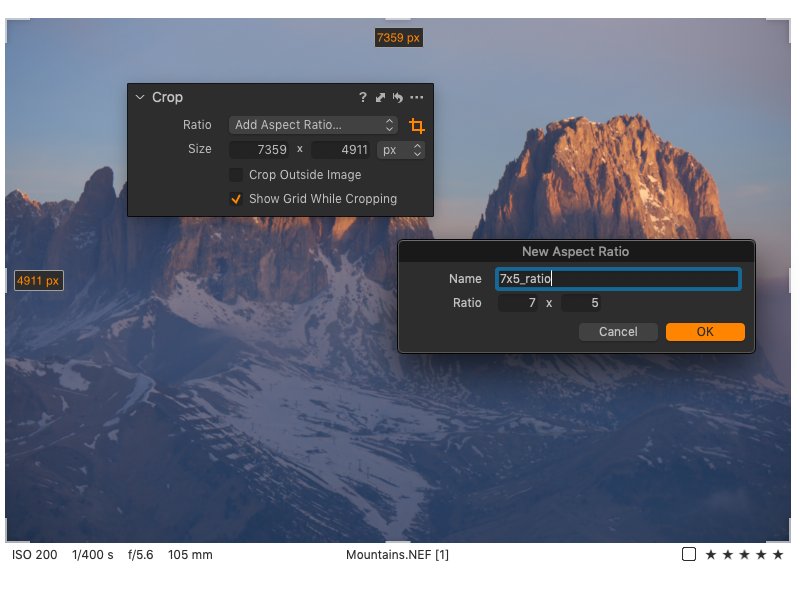Open the Add Aspect Ratio dropdown
Image resolution: width=800 pixels, height=595 pixels.
coord(313,125)
